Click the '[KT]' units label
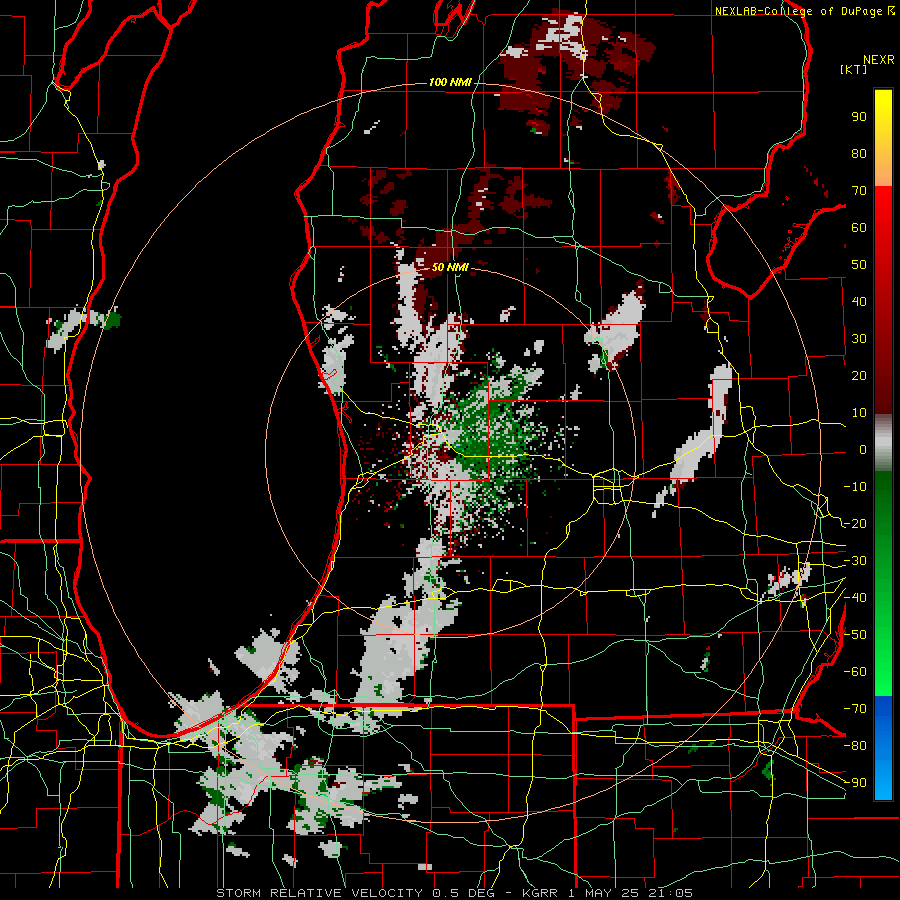Screen dimensions: 900x900 coord(854,69)
